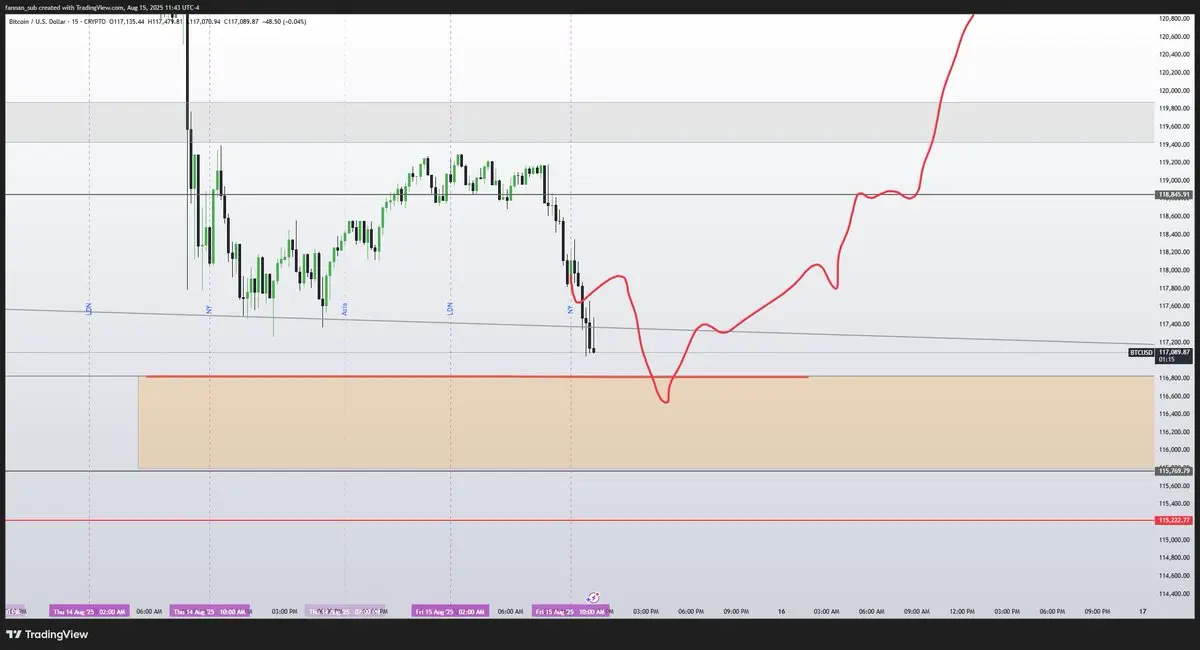Click the NY label above Thu 14 Aug 10:00 AM
The width and height of the screenshot is (1200, 650).
209,310
